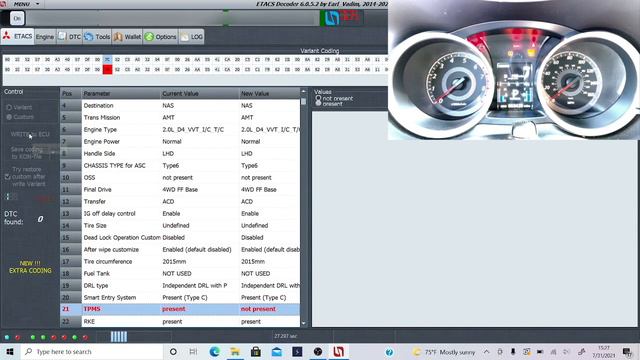Click the blue and red adapter logo

[341, 18]
